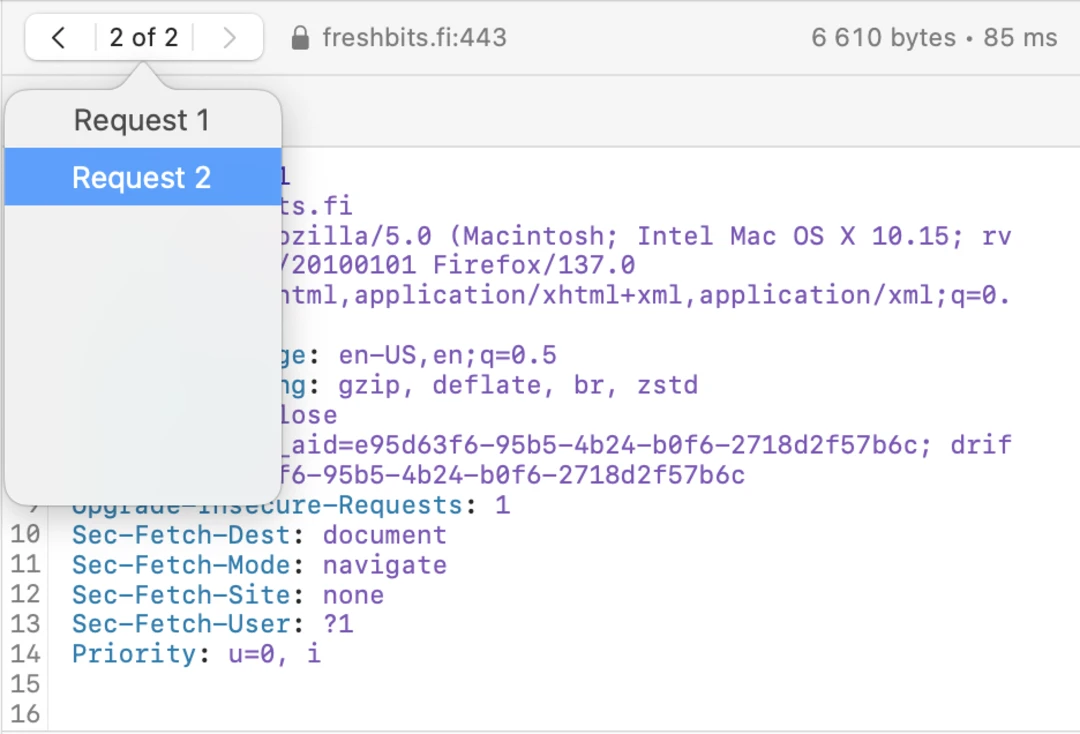The height and width of the screenshot is (734, 1080).
Task: Click the "gzip, deflate, br, zstd" encoding value
Action: (517, 385)
